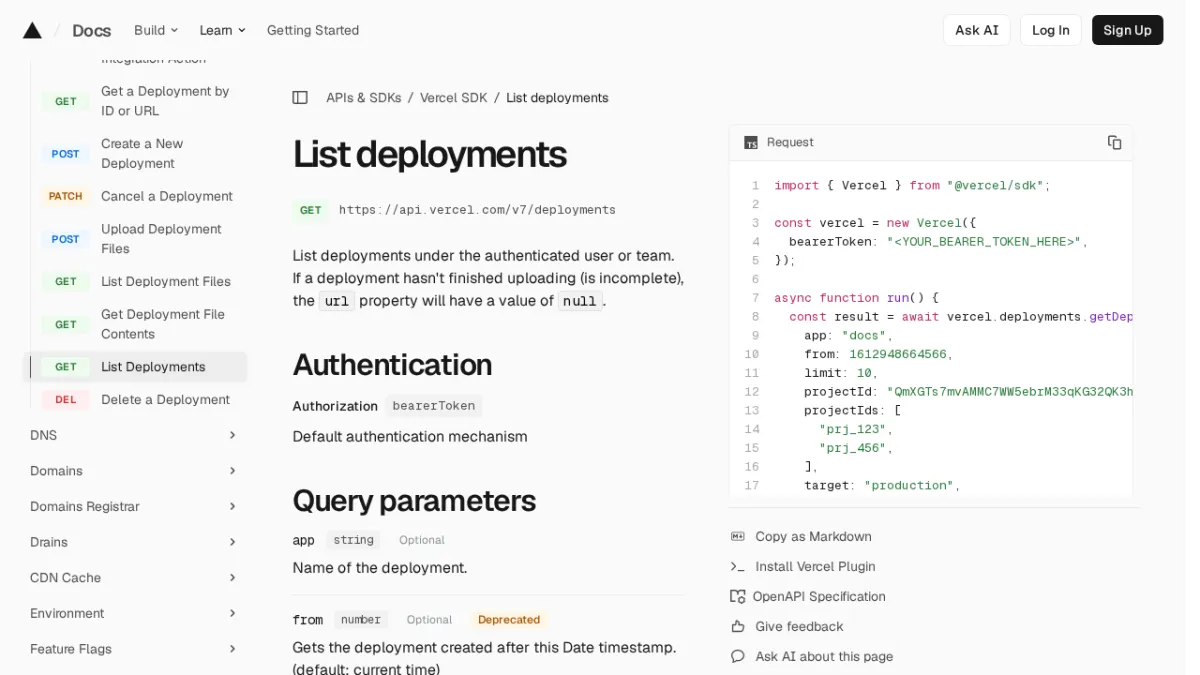Expand the Environment sidebar section
This screenshot has width=1200, height=675.
[134, 614]
